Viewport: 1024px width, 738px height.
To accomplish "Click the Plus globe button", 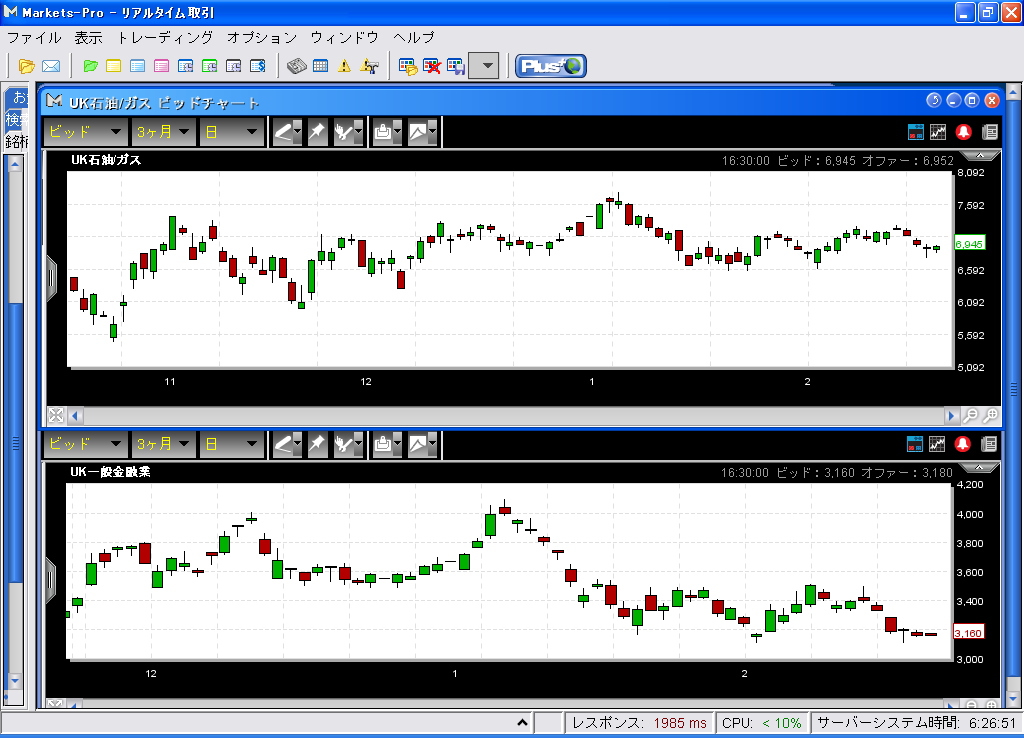I will tap(551, 66).
